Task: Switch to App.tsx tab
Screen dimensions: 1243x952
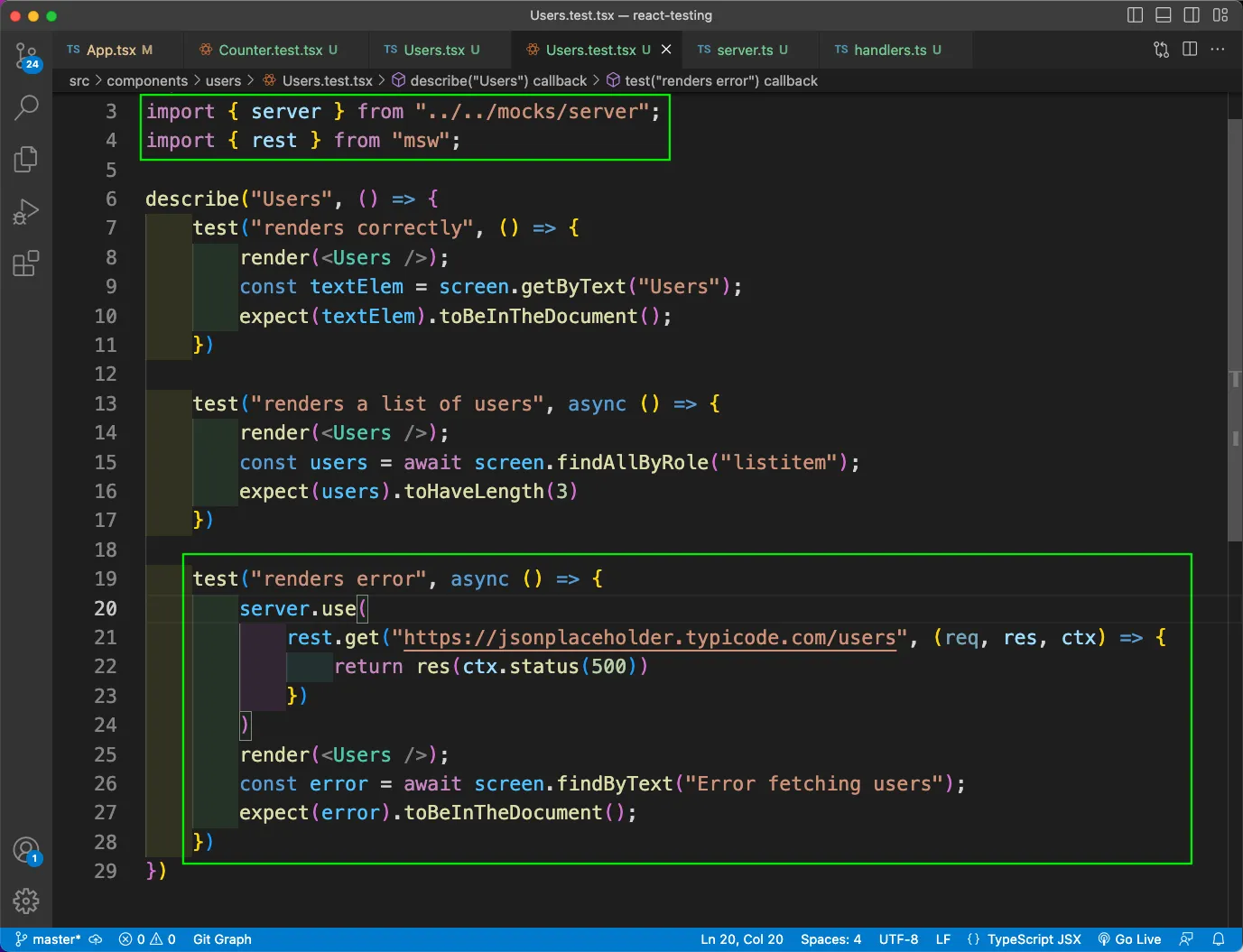Action: pyautogui.click(x=117, y=50)
